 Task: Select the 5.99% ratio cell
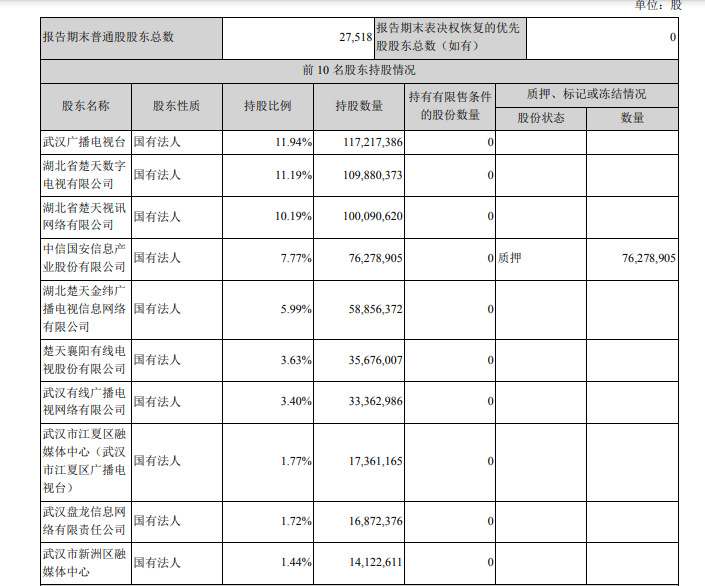pyautogui.click(x=296, y=309)
